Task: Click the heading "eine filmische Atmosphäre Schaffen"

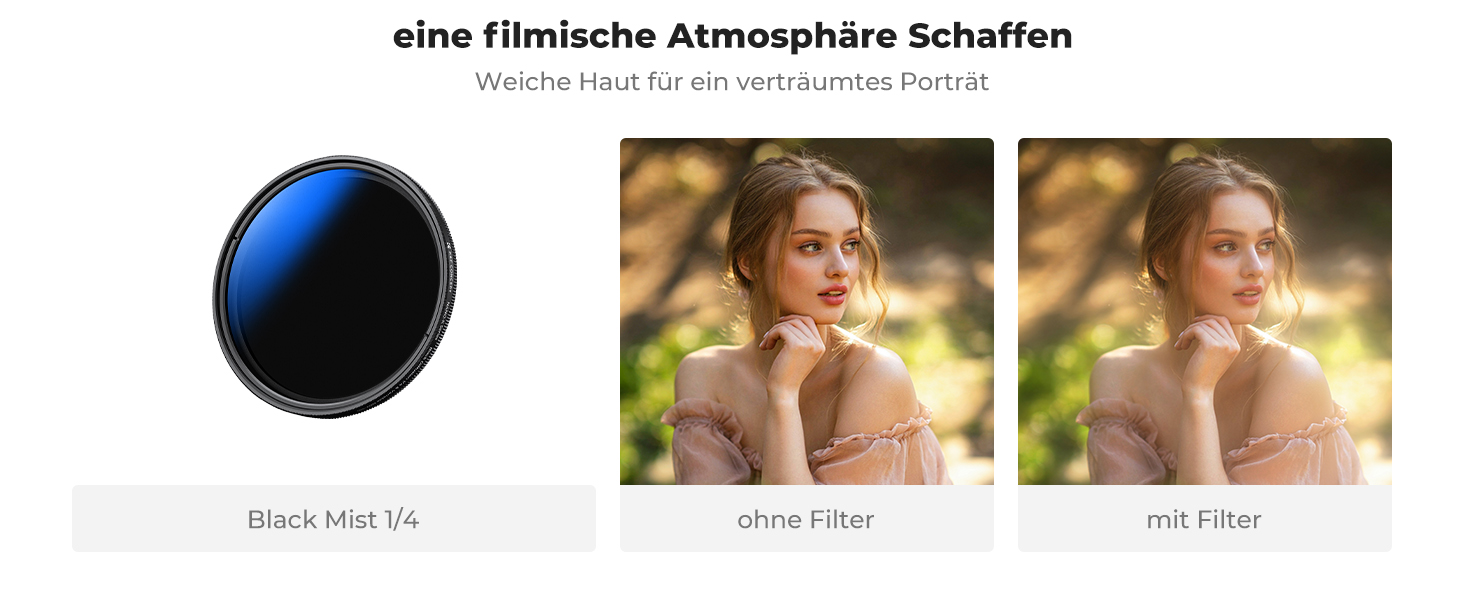Action: point(732,36)
